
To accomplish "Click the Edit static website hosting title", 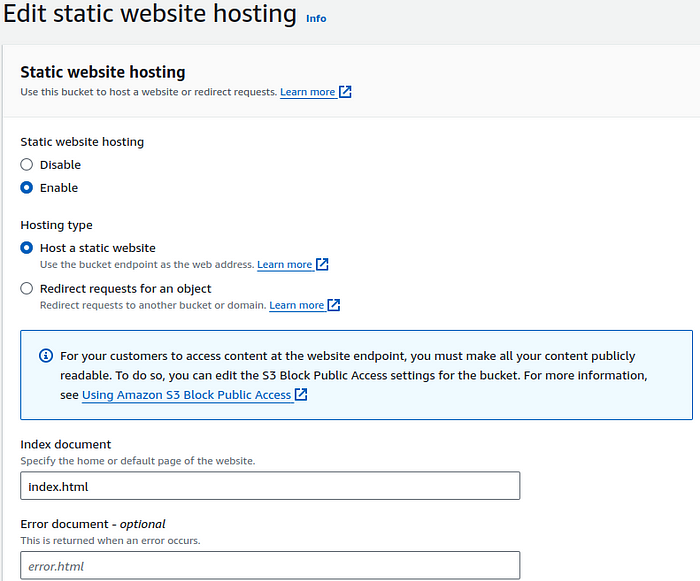I will tap(150, 13).
